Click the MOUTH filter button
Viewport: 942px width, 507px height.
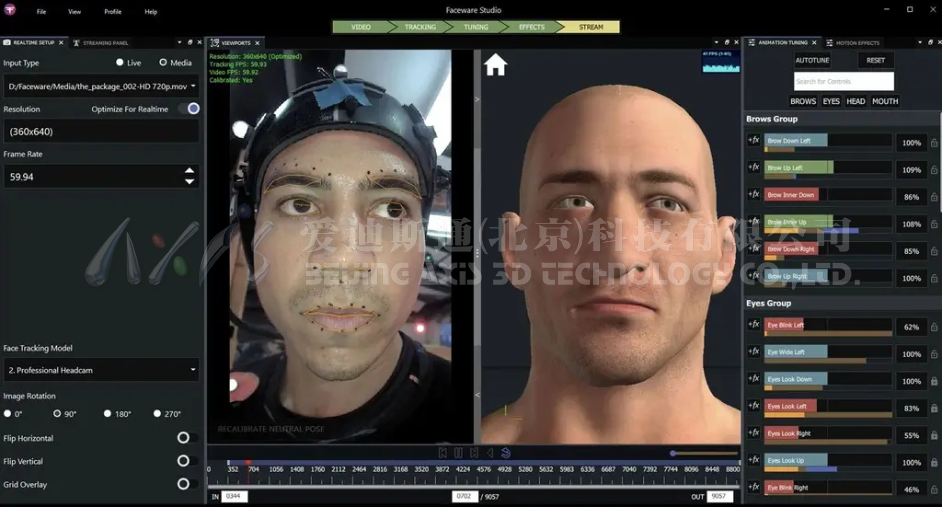pos(884,101)
